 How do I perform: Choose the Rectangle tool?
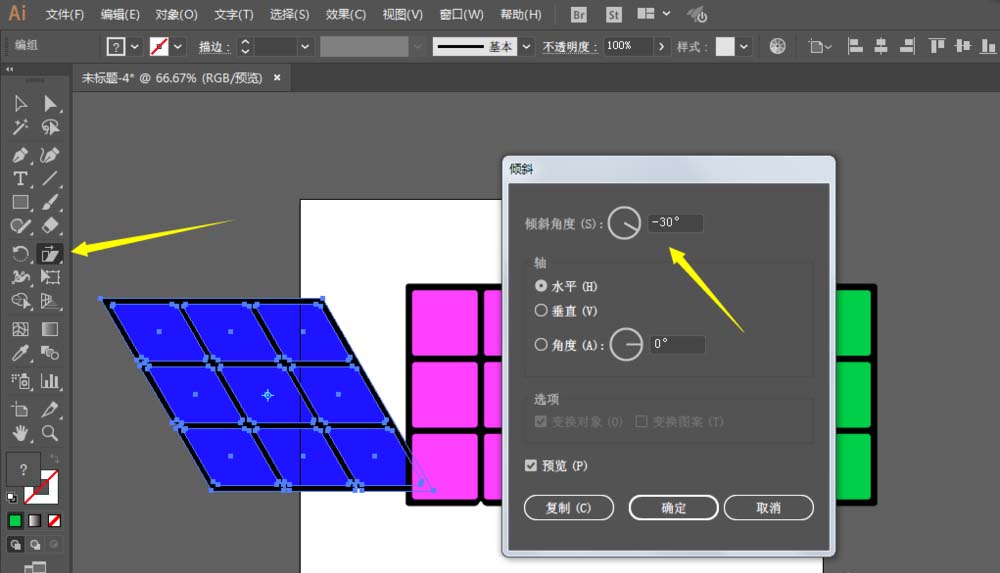(x=20, y=203)
